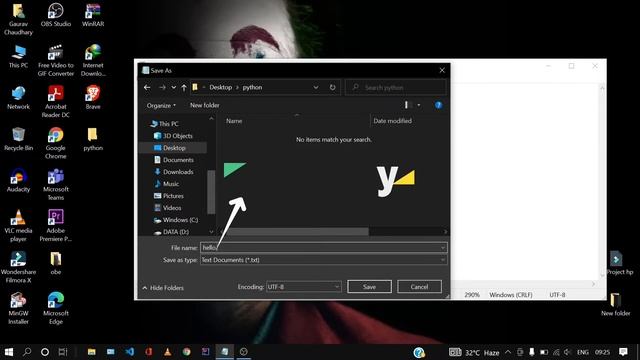The image size is (640, 360).
Task: Open Google Chrome desktop icon
Action: pyautogui.click(x=56, y=143)
